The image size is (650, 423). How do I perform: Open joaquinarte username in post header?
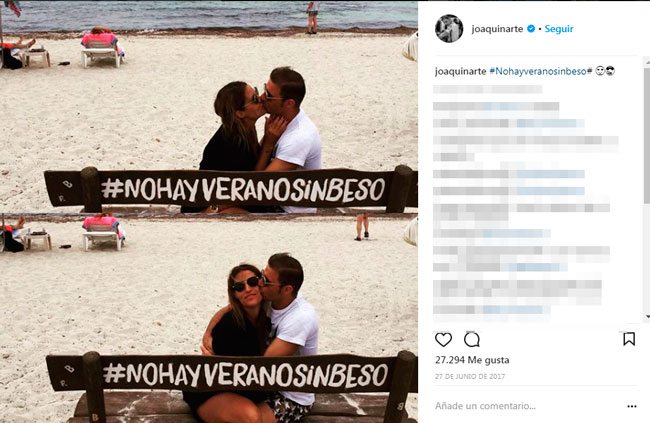point(497,29)
